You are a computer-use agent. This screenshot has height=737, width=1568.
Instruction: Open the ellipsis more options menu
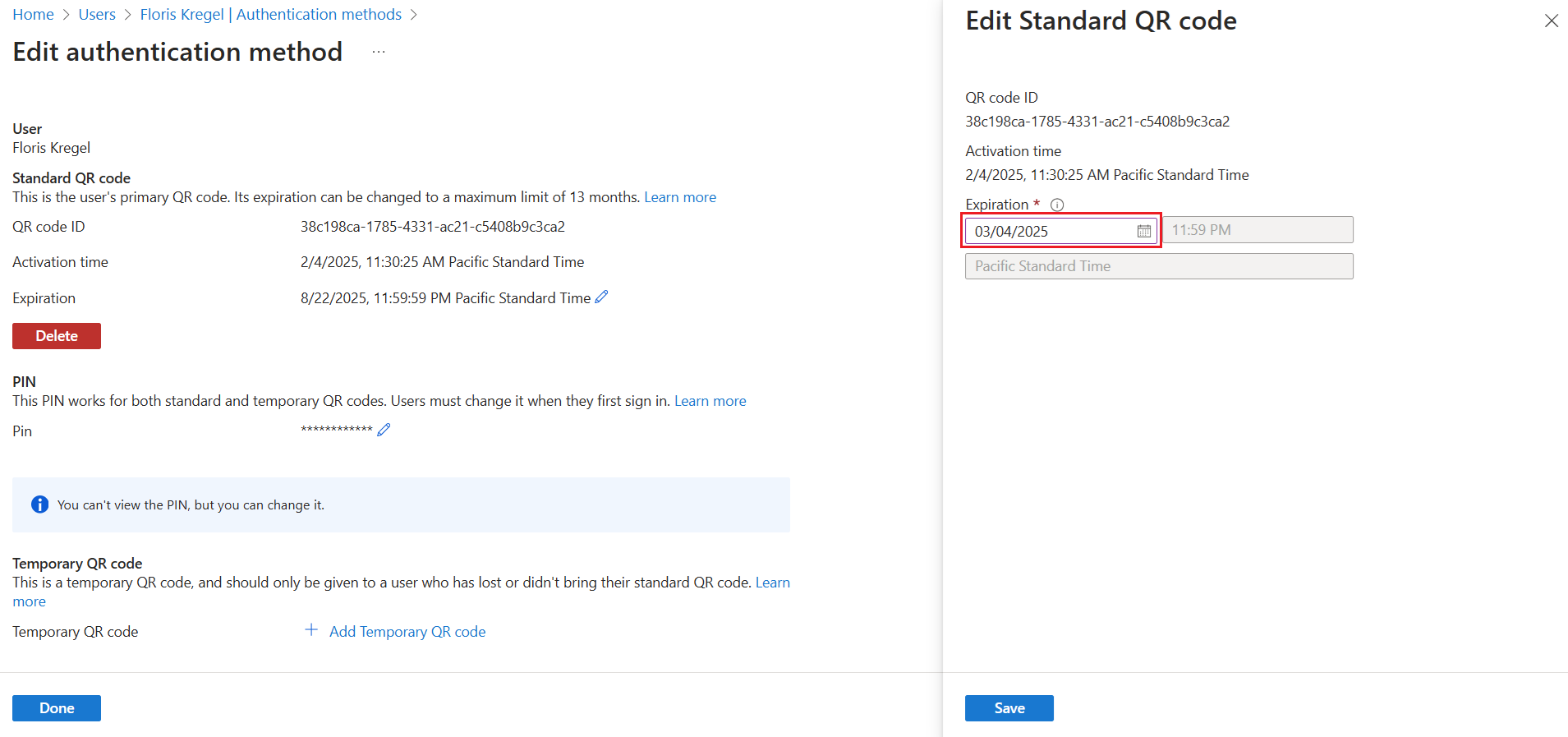(379, 52)
